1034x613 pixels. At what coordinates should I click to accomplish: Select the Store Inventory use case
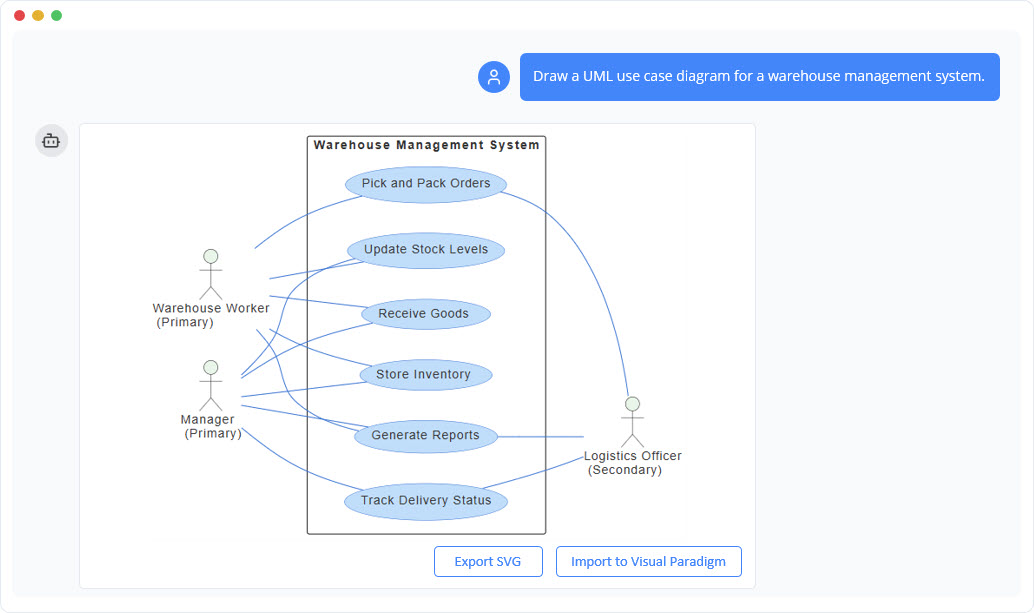(x=425, y=374)
